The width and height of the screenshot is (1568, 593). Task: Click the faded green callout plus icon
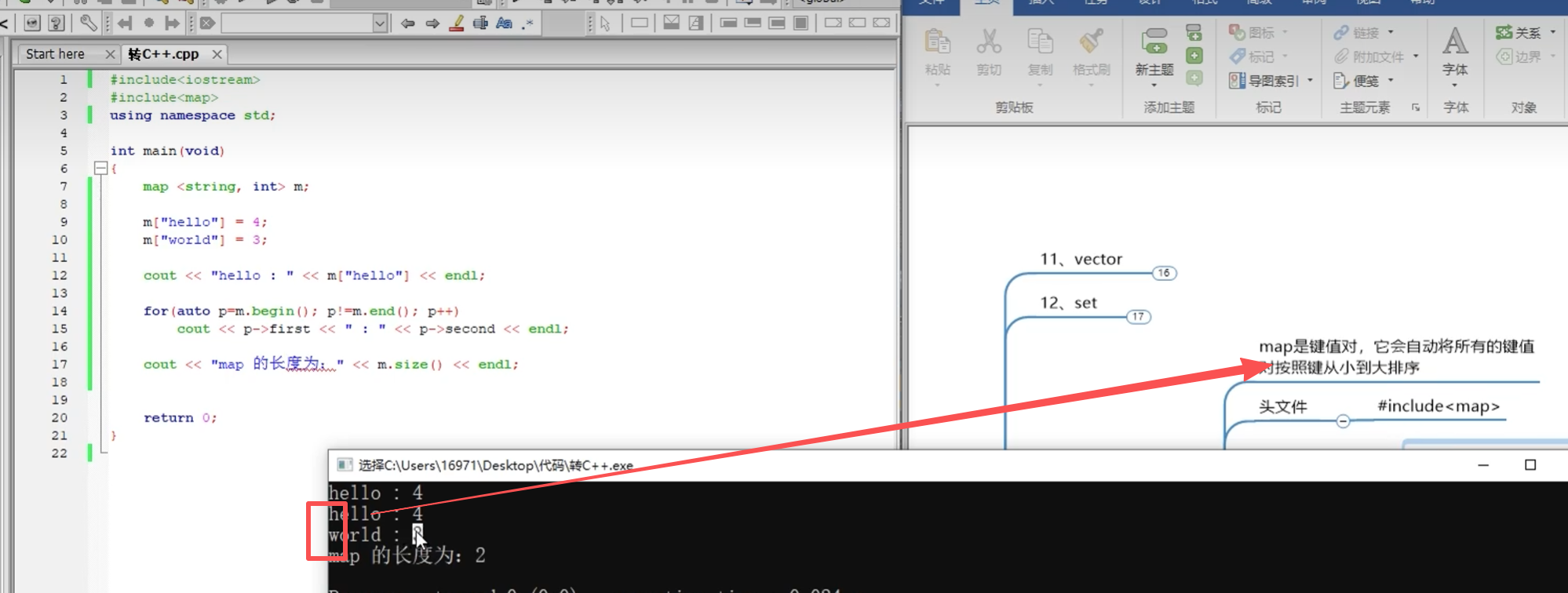[1194, 78]
